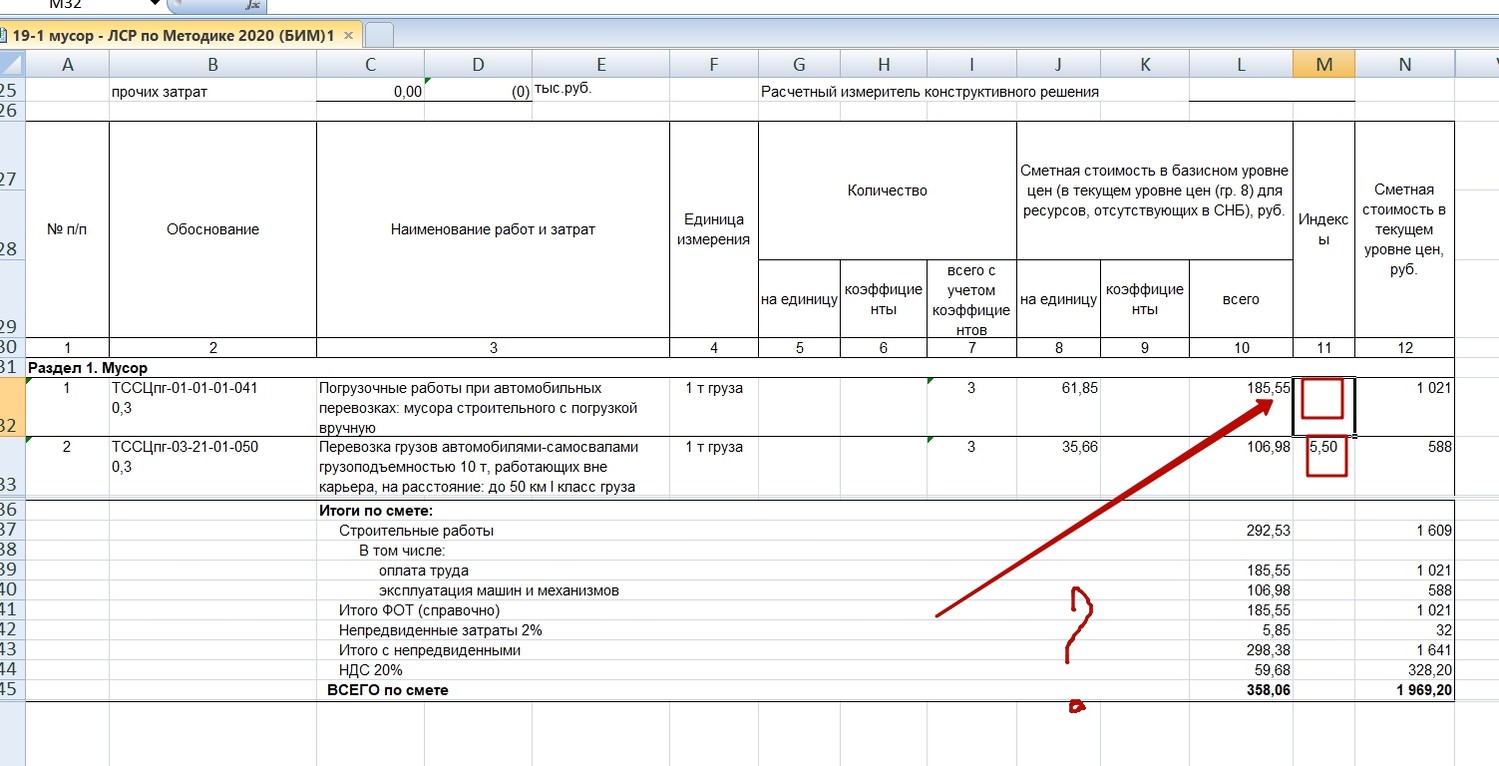Select column F header
Screen dimensions: 1499x766
[714, 65]
